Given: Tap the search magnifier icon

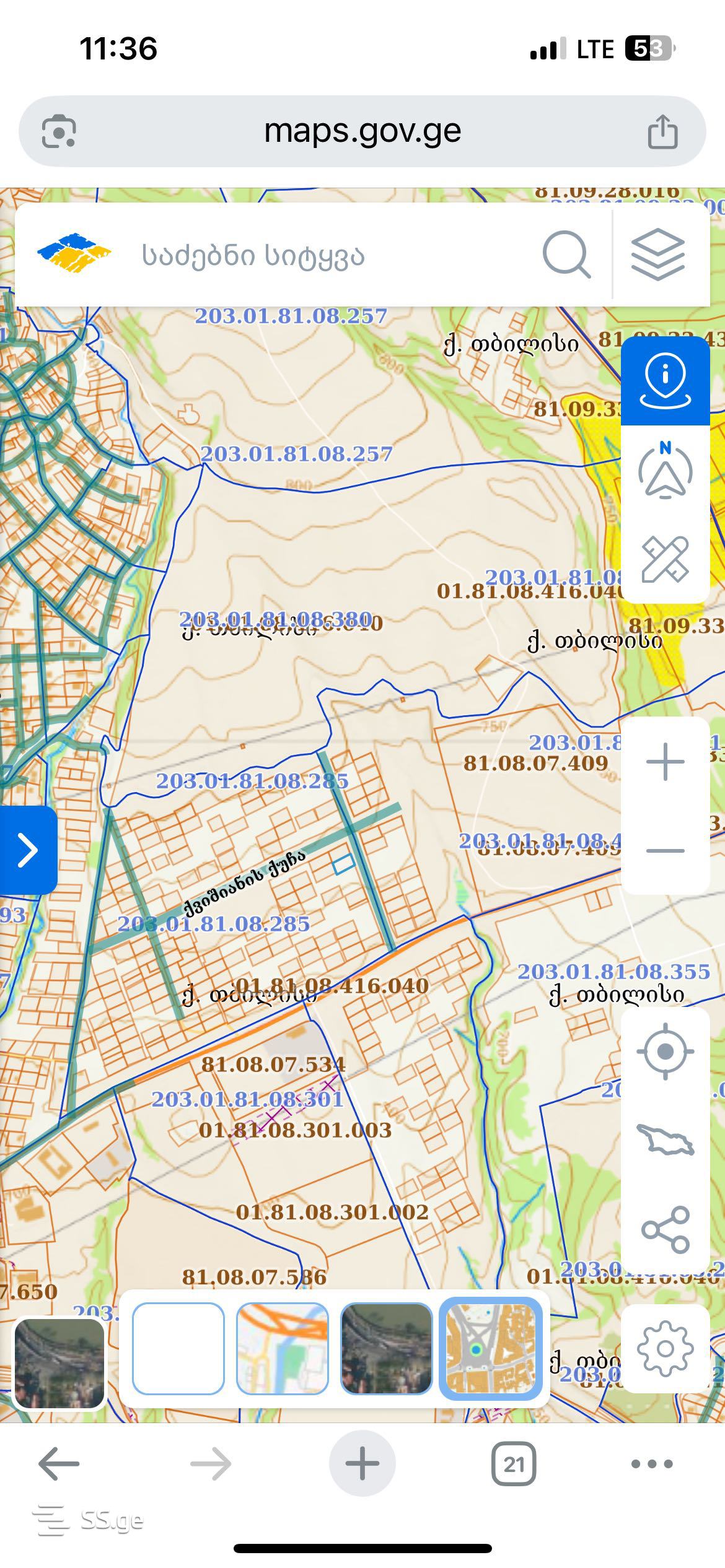Looking at the screenshot, I should point(566,255).
